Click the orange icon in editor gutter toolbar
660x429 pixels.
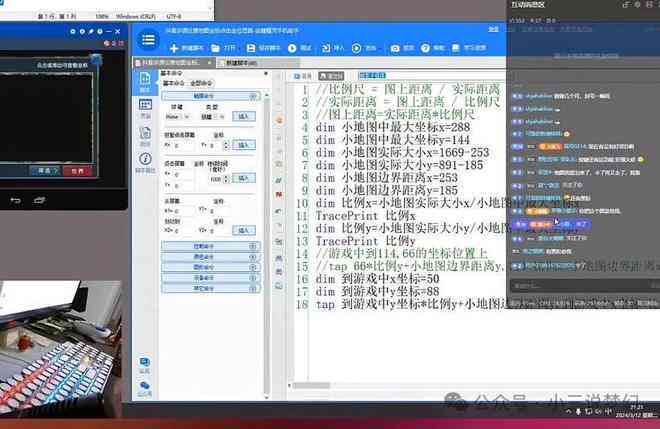pyautogui.click(x=279, y=120)
